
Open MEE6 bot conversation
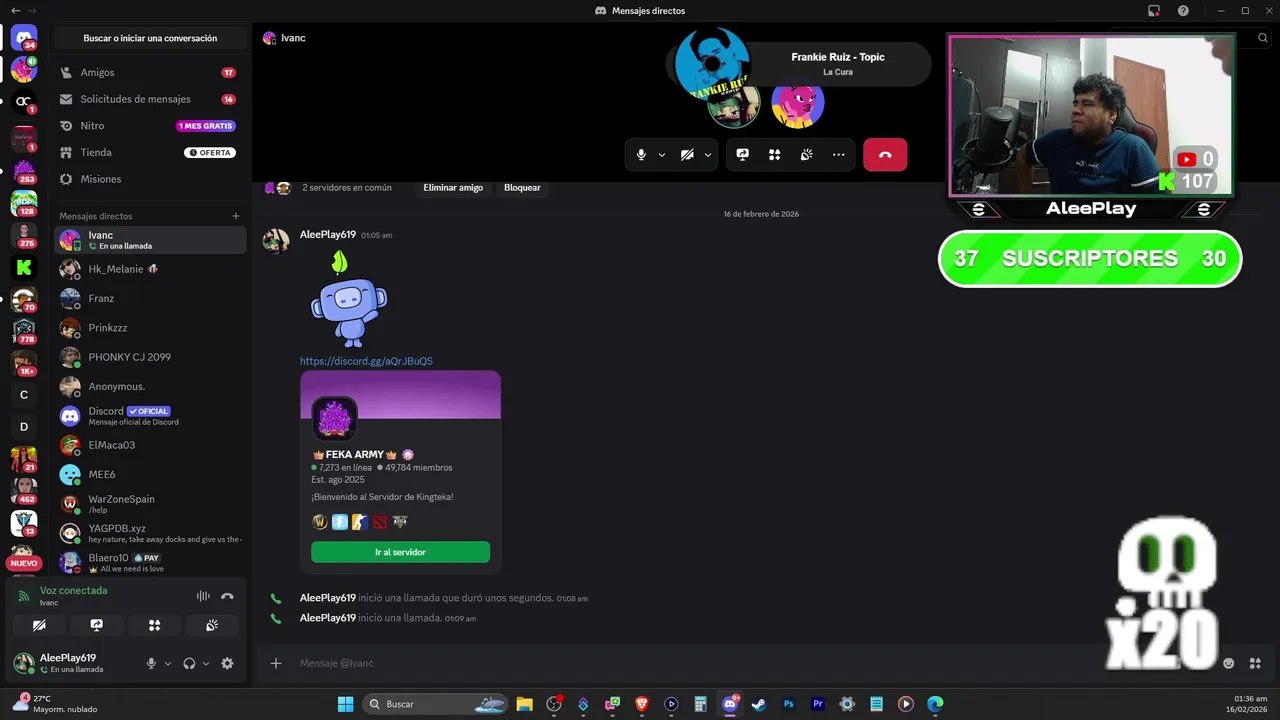pos(150,474)
